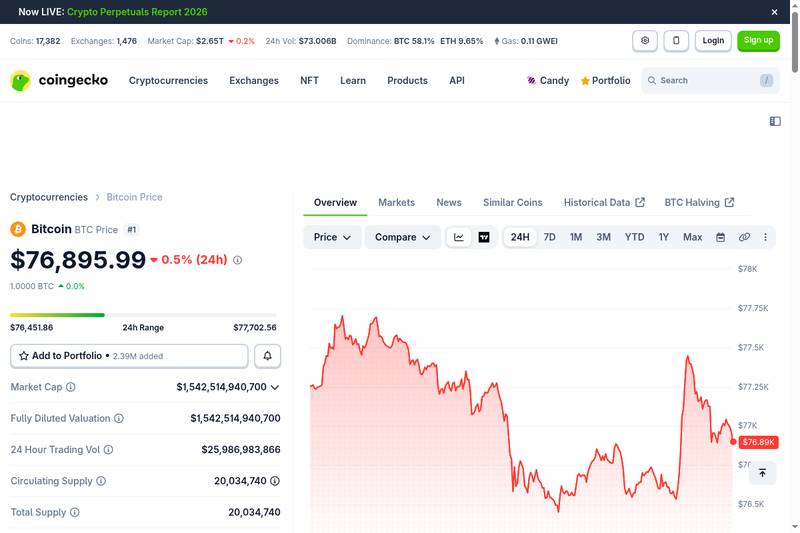This screenshot has width=800, height=533.
Task: Open the Cryptocurrencies menu
Action: [168, 81]
